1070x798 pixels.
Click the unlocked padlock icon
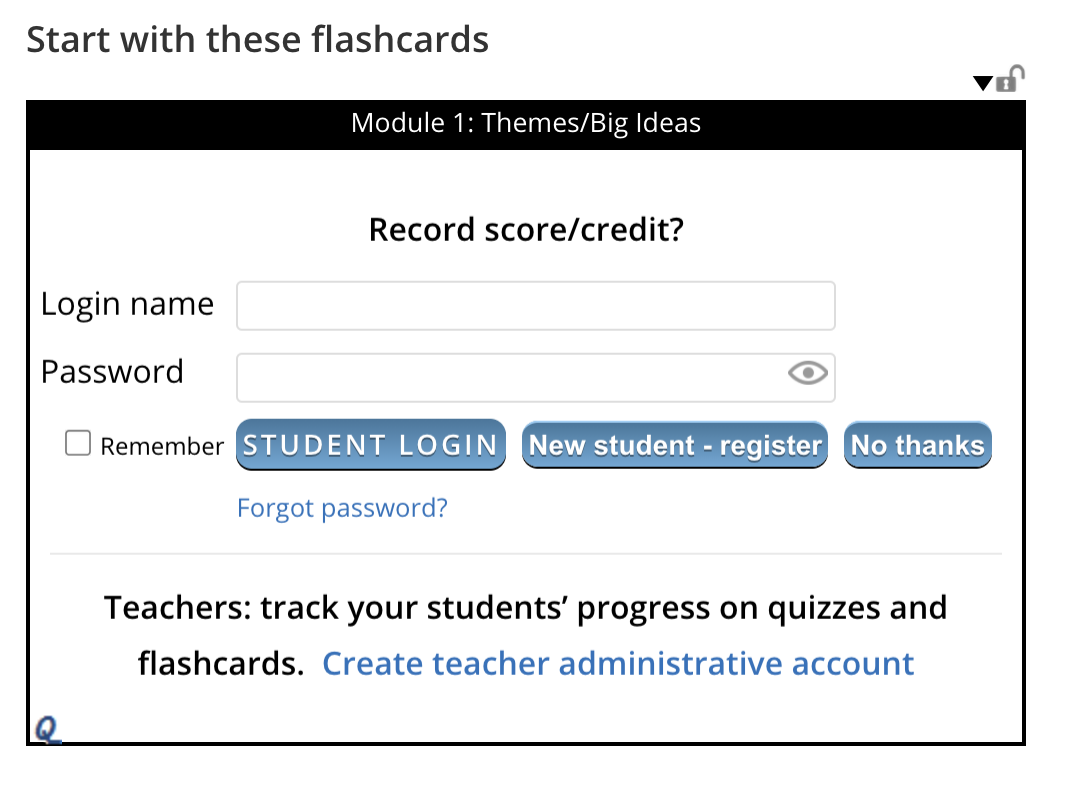tap(1011, 79)
